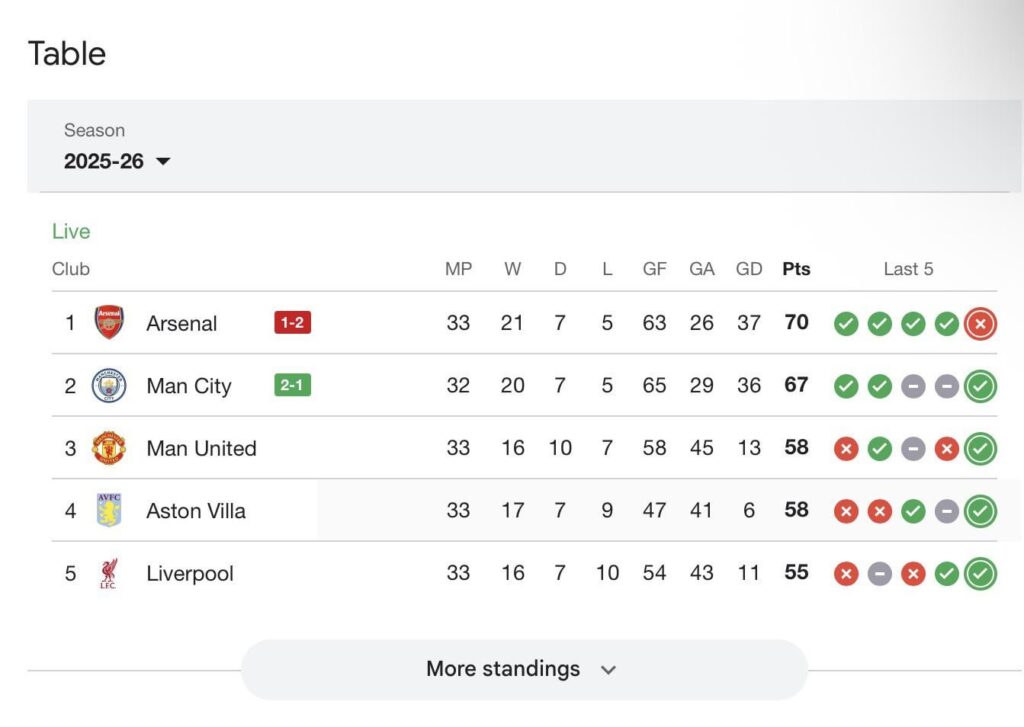1024x727 pixels.
Task: Click the Live status label
Action: (70, 231)
